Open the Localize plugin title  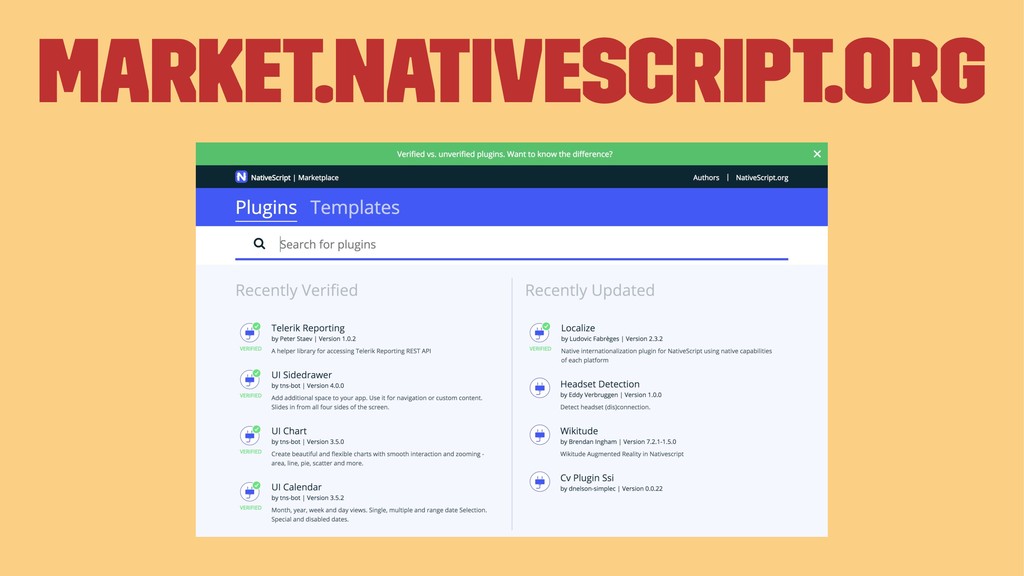[x=578, y=328]
